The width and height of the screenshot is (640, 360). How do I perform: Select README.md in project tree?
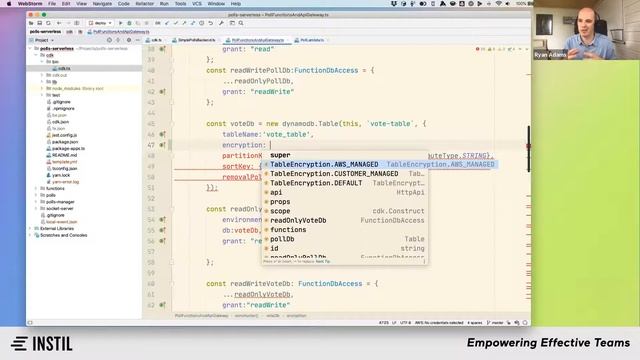point(64,155)
